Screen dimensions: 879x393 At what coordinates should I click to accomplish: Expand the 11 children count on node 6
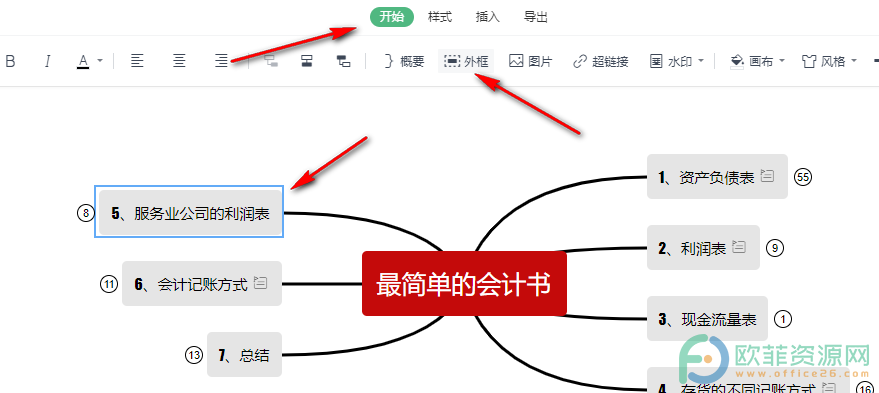tap(109, 284)
